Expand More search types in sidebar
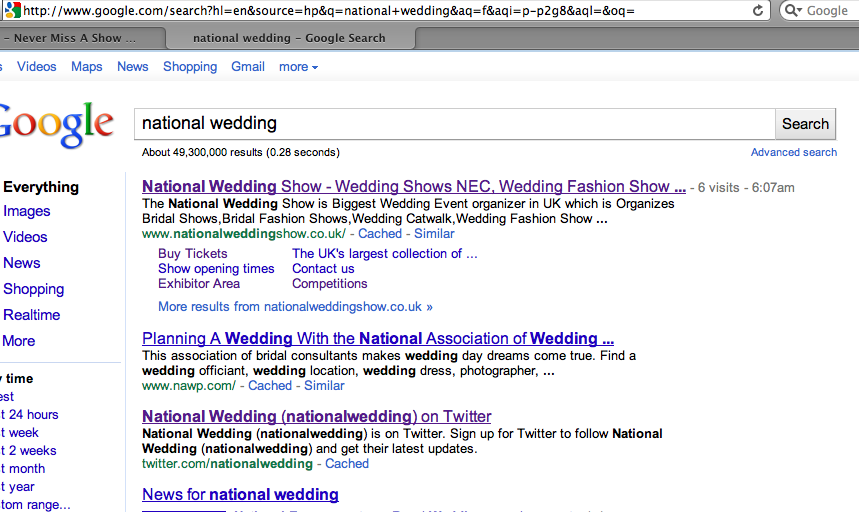This screenshot has height=512, width=859. pyautogui.click(x=19, y=341)
